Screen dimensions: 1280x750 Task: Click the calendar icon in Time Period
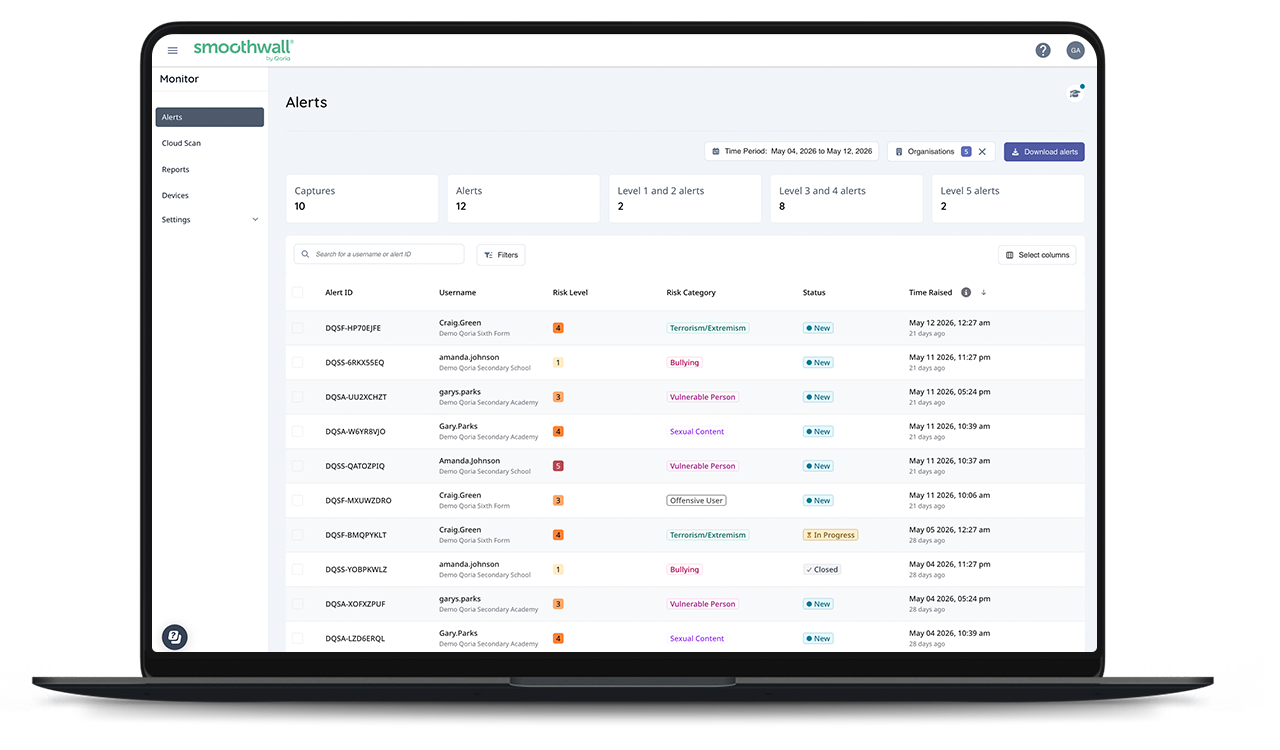[716, 152]
